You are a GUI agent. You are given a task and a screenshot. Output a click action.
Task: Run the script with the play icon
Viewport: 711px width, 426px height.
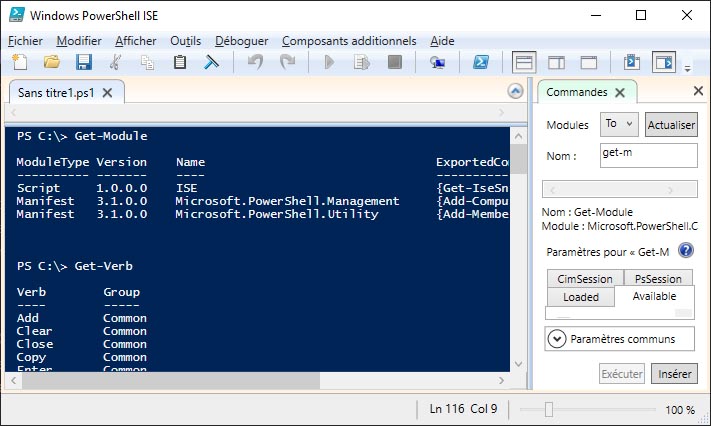329,62
